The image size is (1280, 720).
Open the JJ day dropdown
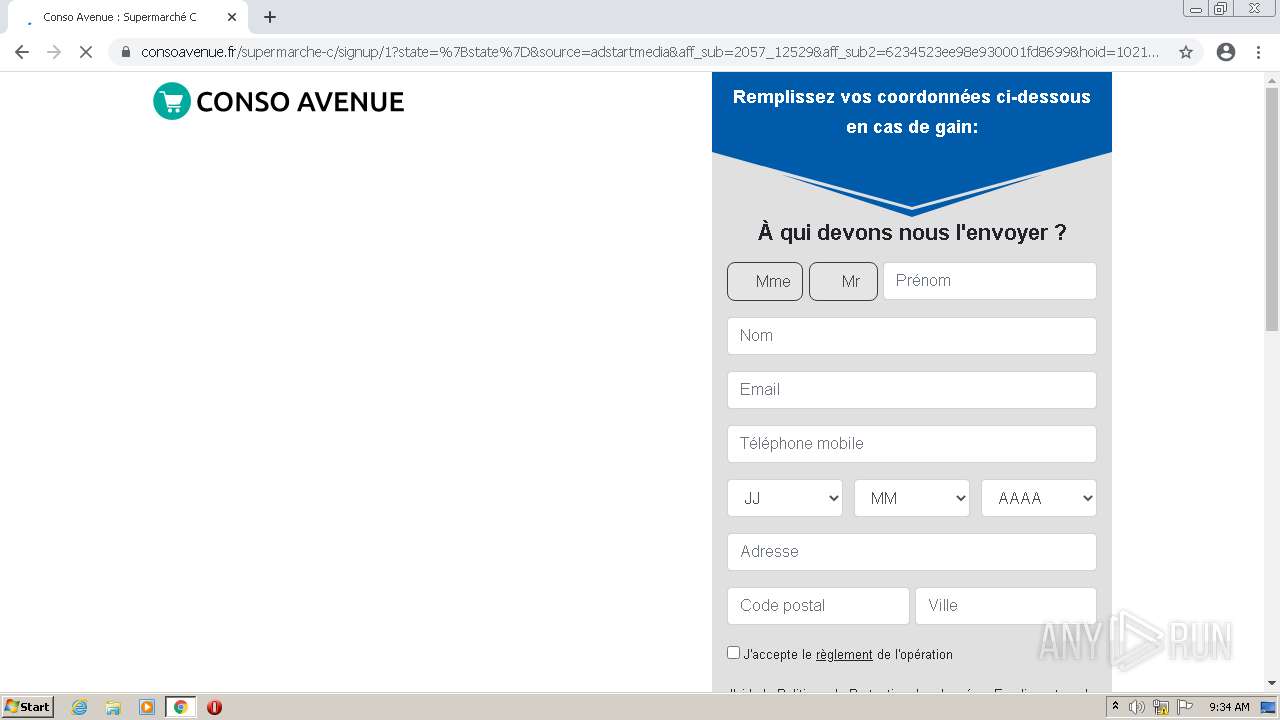[x=785, y=498]
